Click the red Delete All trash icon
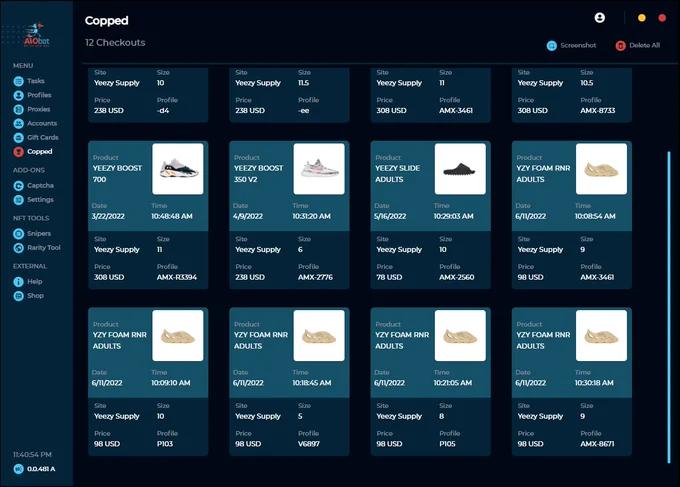This screenshot has width=680, height=487. [620, 46]
